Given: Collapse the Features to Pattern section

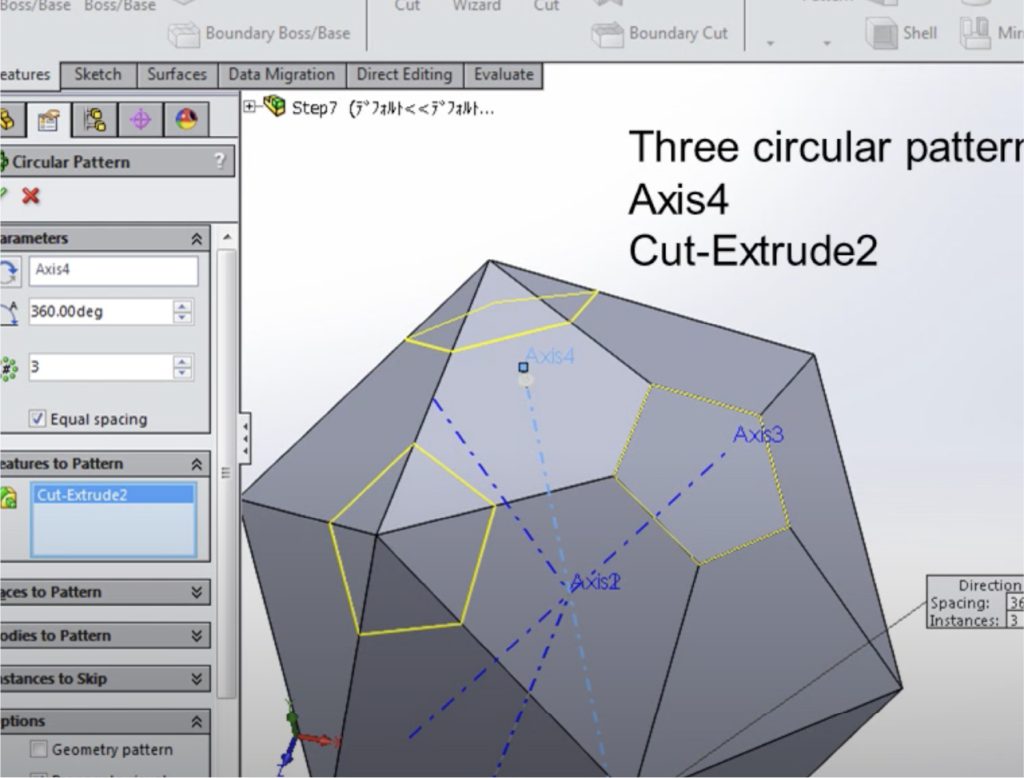Looking at the screenshot, I should [x=197, y=464].
